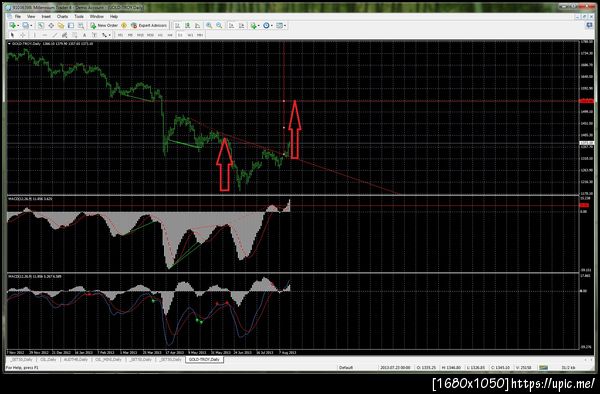Image resolution: width=600 pixels, height=394 pixels.
Task: Open the Strategy Tester
Action: point(81,25)
